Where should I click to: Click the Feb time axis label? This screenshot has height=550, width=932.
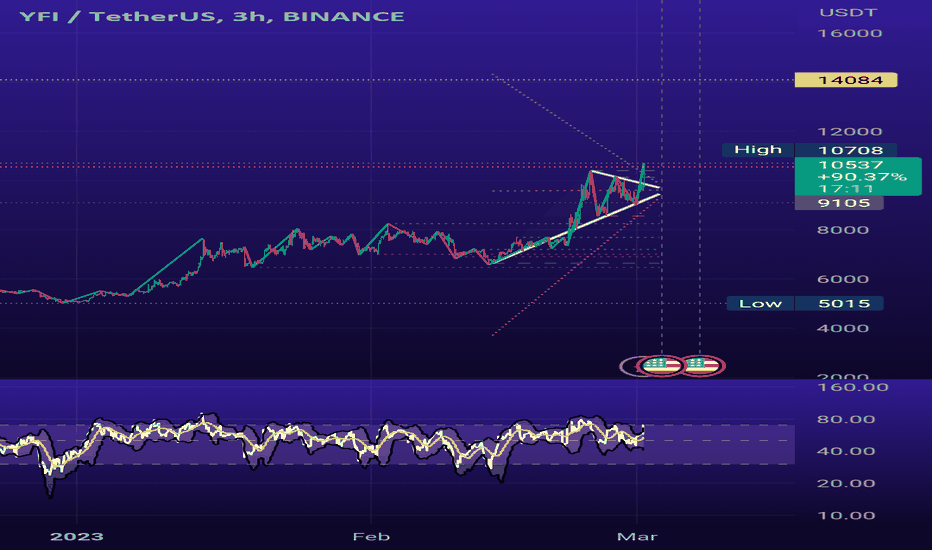click(371, 536)
